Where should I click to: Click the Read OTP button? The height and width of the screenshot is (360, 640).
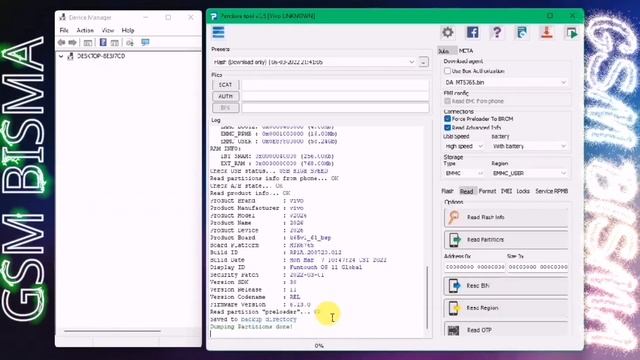(x=506, y=330)
